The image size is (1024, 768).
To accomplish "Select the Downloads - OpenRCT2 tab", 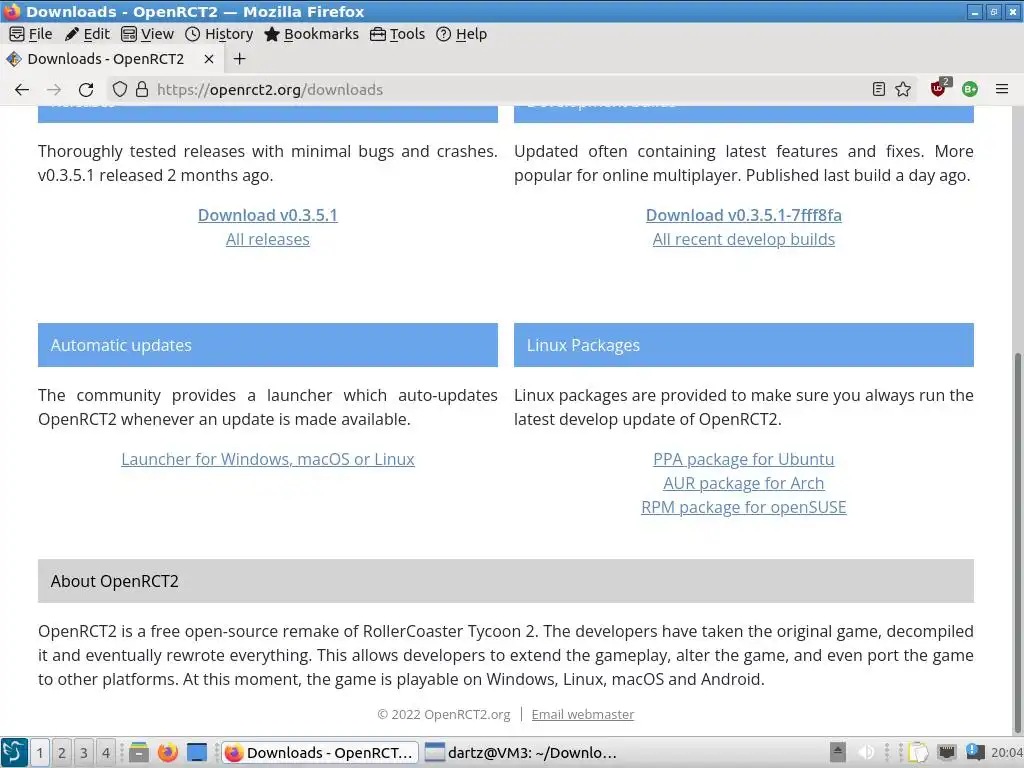I will coord(112,59).
